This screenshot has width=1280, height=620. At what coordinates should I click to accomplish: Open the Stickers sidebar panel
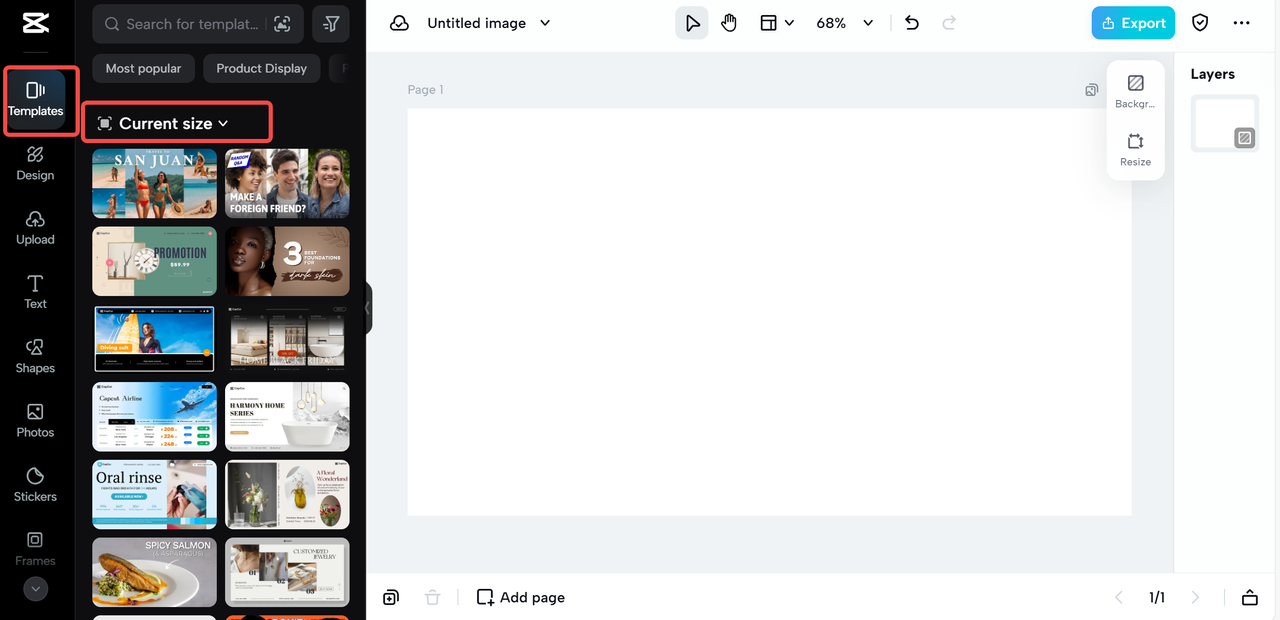[x=35, y=485]
